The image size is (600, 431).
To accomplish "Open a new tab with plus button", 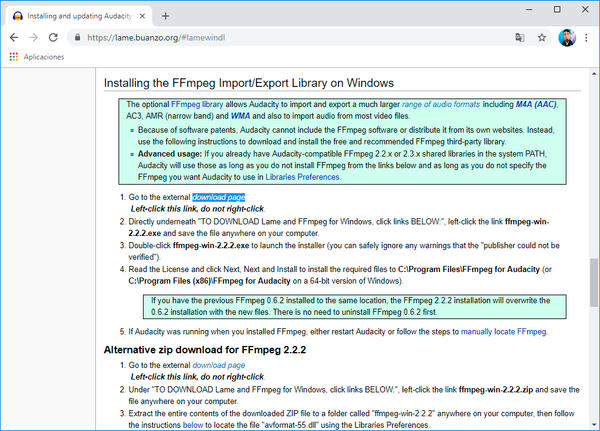I will click(165, 16).
